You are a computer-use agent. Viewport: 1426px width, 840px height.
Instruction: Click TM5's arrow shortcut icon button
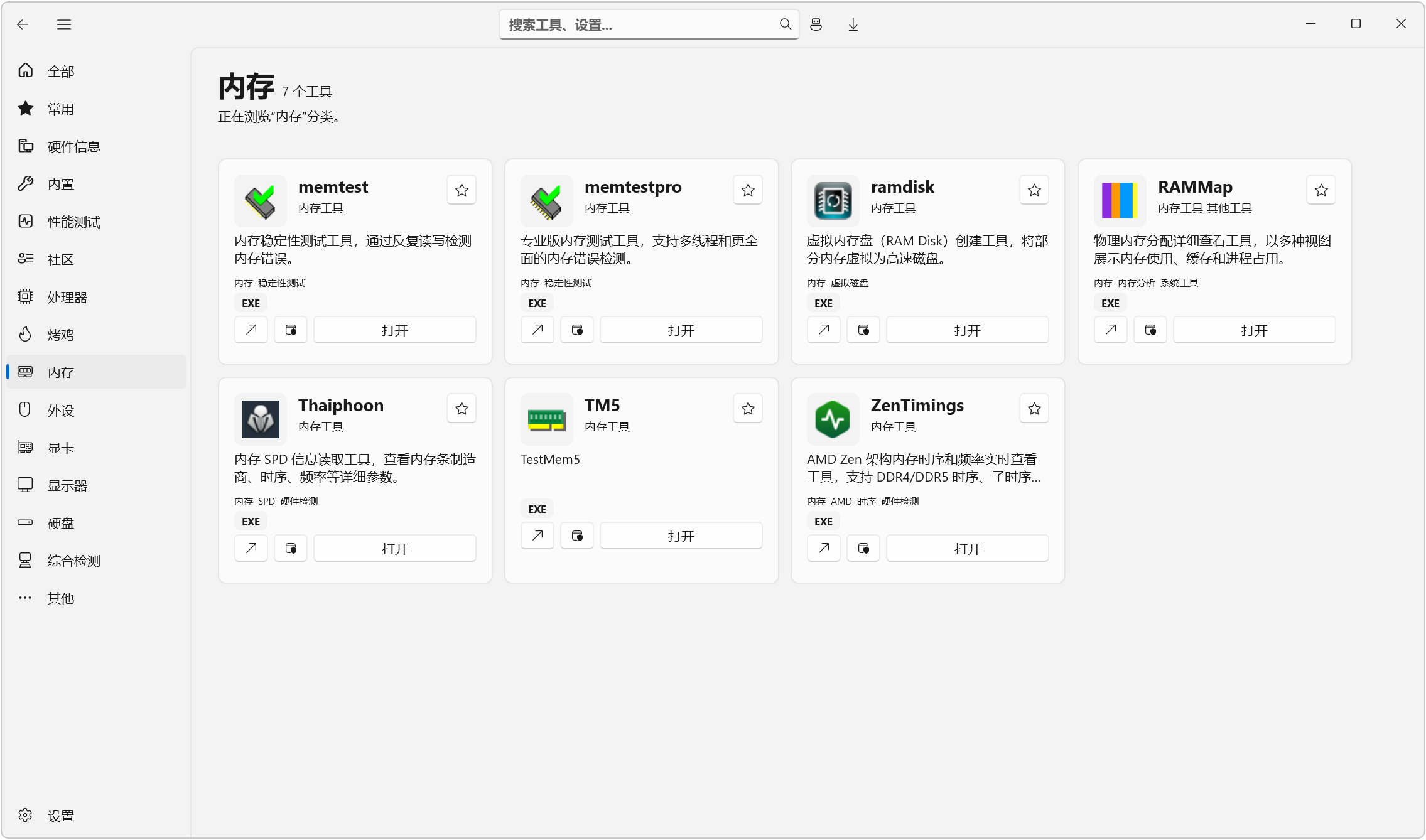point(537,536)
